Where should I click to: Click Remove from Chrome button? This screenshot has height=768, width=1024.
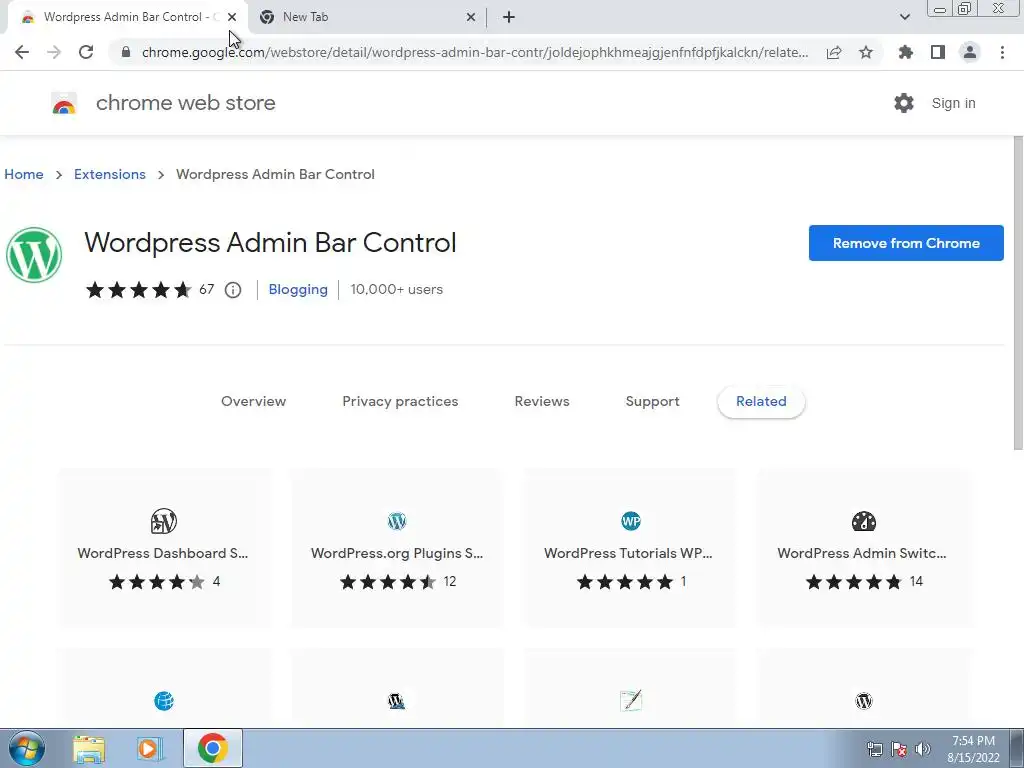906,243
